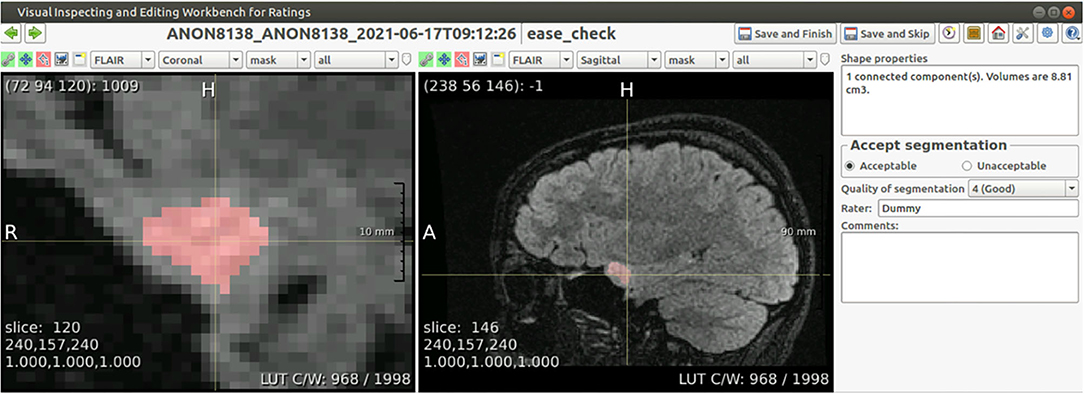Open 'all' dropdown in Sagittal viewer

click(775, 60)
